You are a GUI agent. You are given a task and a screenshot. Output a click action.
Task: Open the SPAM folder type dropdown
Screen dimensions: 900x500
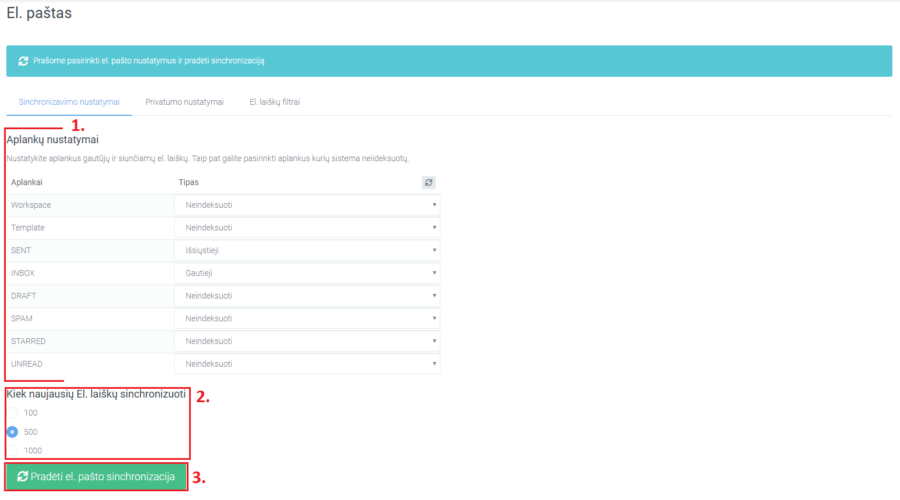point(307,319)
